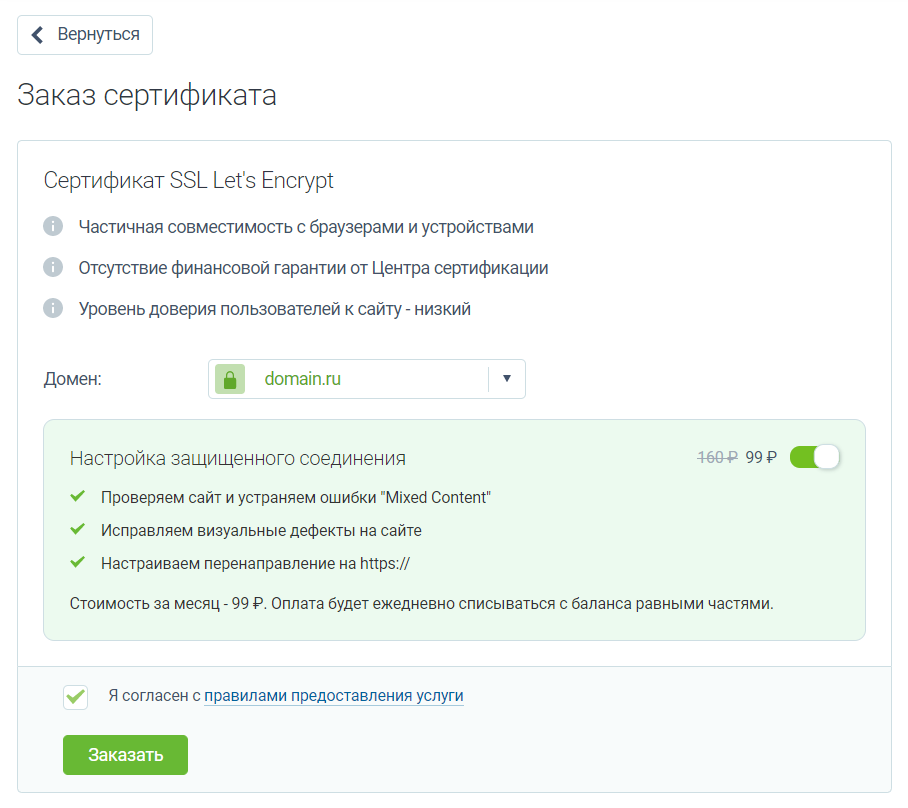This screenshot has height=808, width=908.
Task: Click the Настройка защищенного соединения title
Action: (238, 458)
